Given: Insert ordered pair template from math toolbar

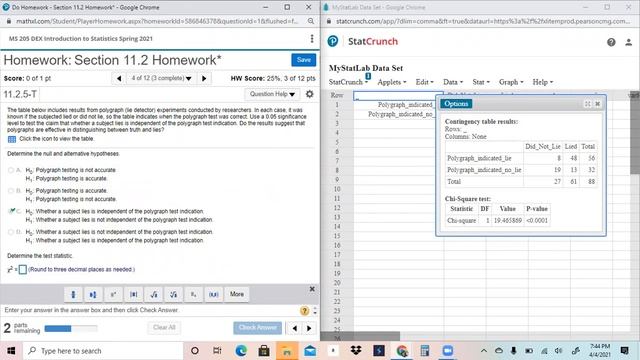Looking at the screenshot, I should [x=213, y=294].
